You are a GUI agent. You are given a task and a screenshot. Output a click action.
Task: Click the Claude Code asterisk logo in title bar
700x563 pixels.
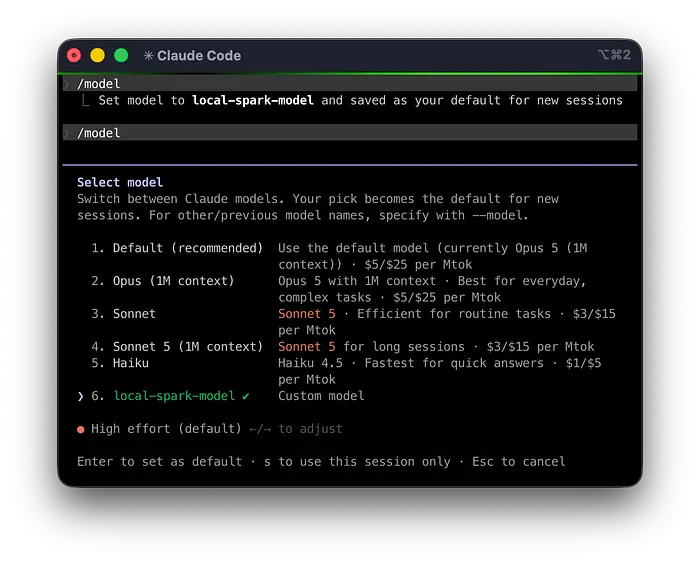point(148,55)
